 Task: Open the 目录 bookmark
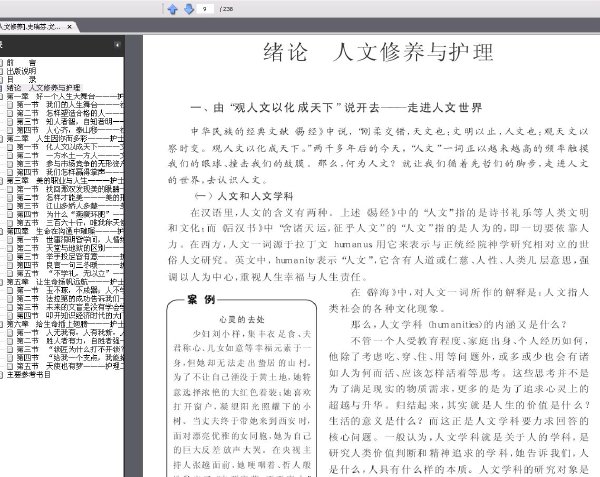21,79
